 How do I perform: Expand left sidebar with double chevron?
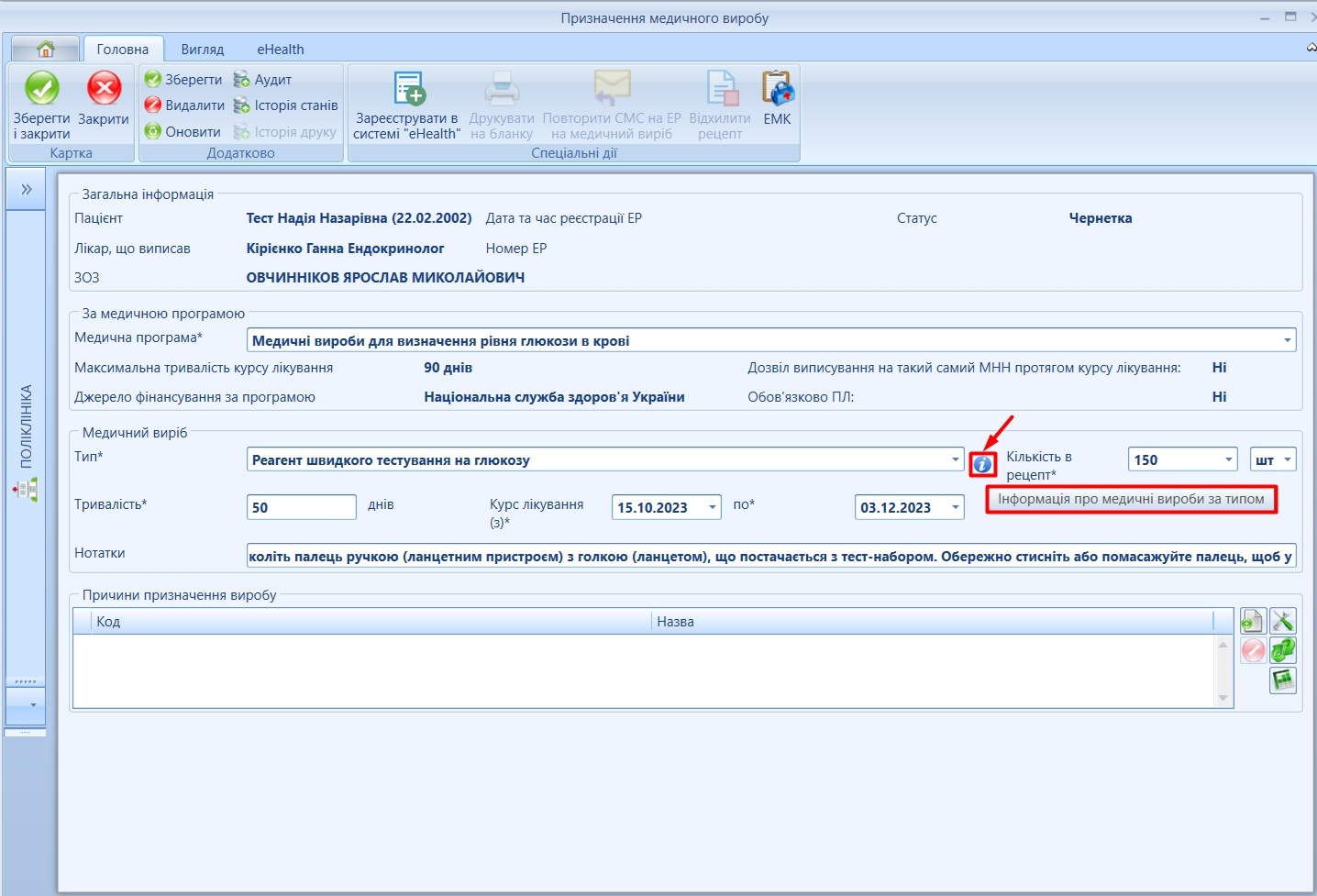(27, 189)
